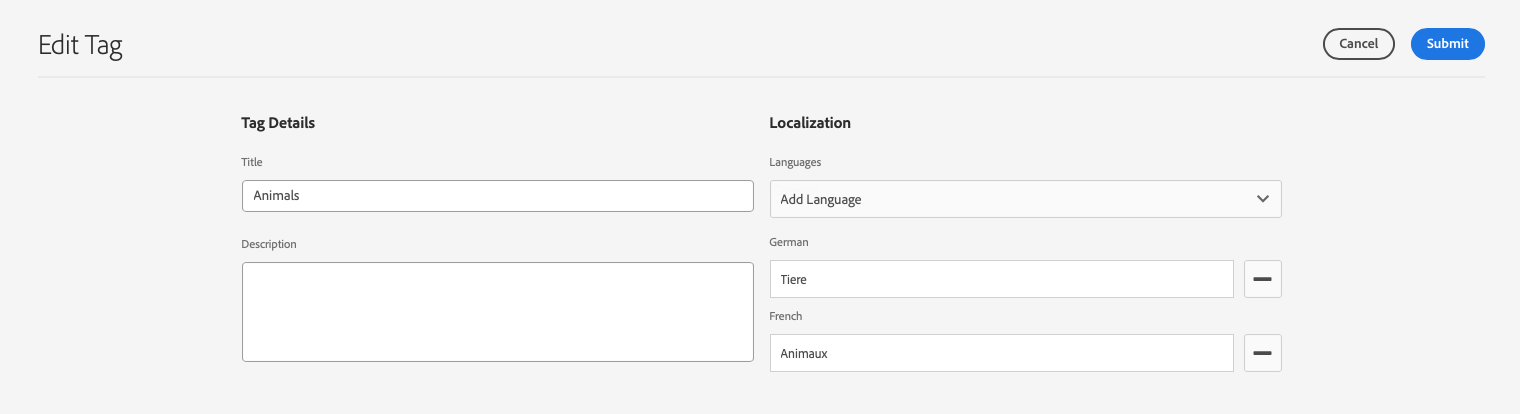Click inside the empty Description text area
The width and height of the screenshot is (1520, 414).
(x=497, y=311)
